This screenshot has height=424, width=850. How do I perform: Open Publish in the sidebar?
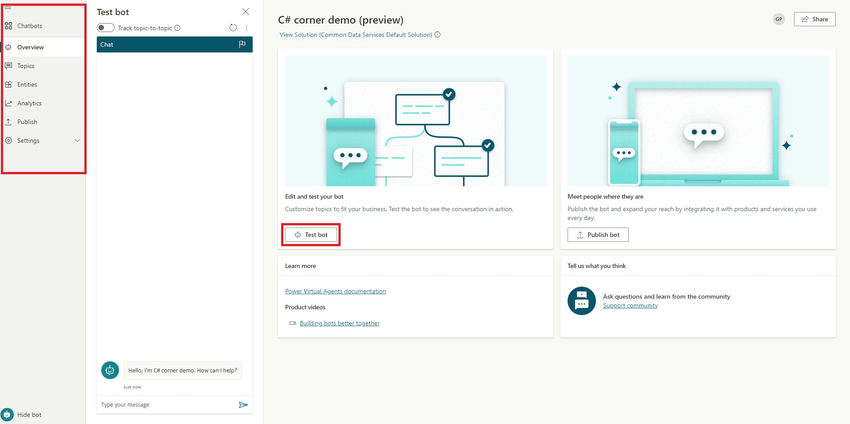point(43,122)
